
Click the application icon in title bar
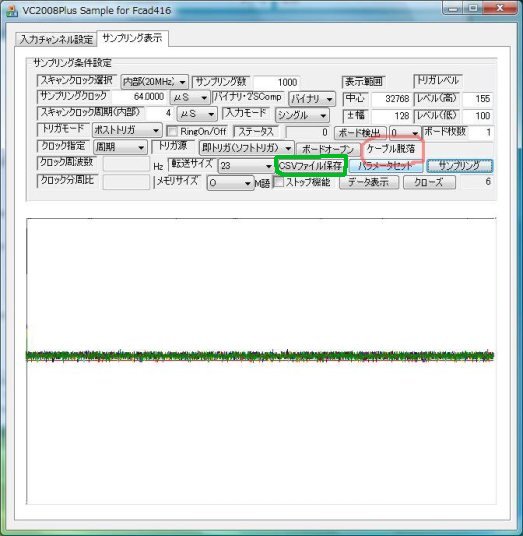[12, 11]
